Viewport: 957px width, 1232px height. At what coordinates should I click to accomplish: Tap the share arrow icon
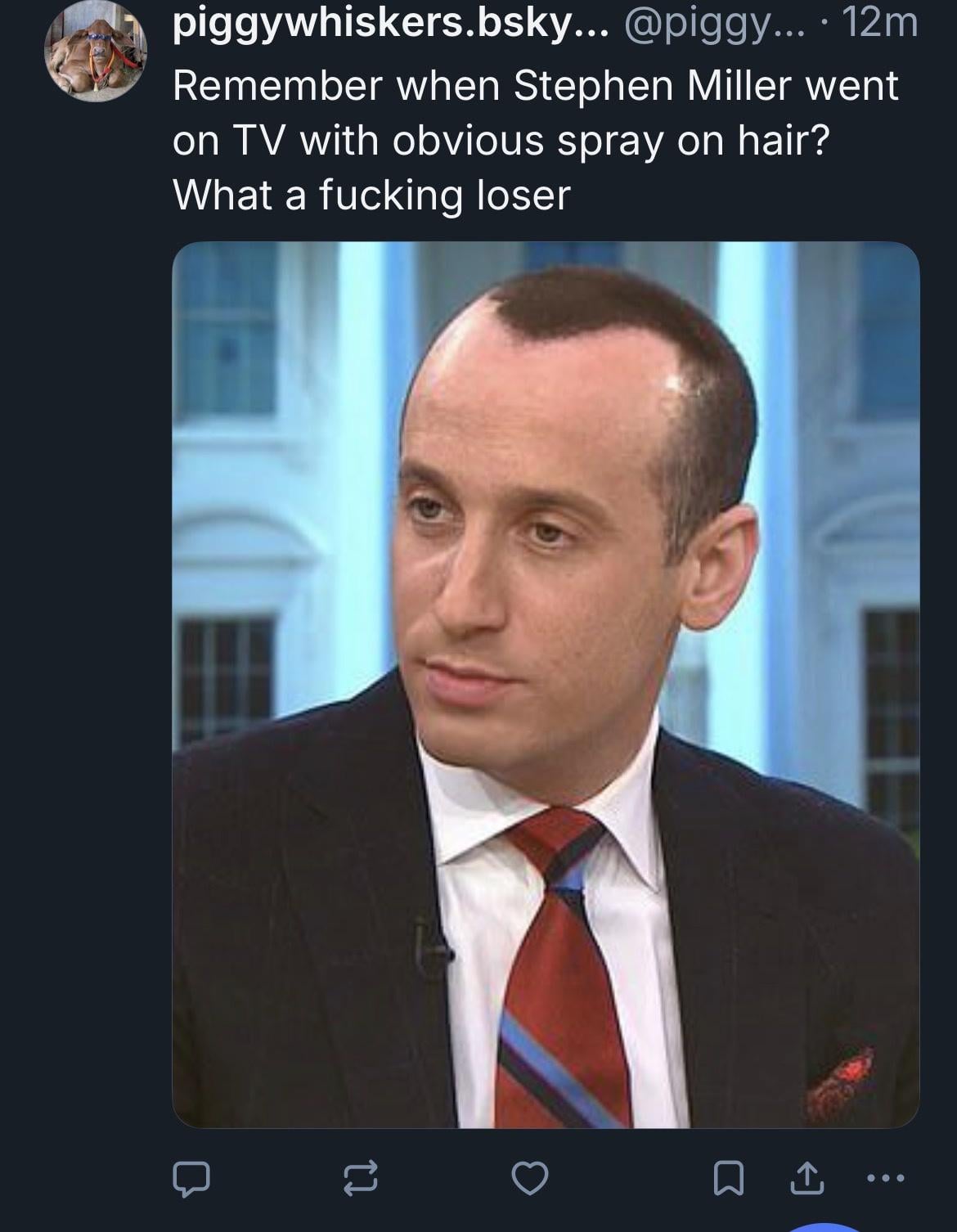click(x=806, y=1178)
